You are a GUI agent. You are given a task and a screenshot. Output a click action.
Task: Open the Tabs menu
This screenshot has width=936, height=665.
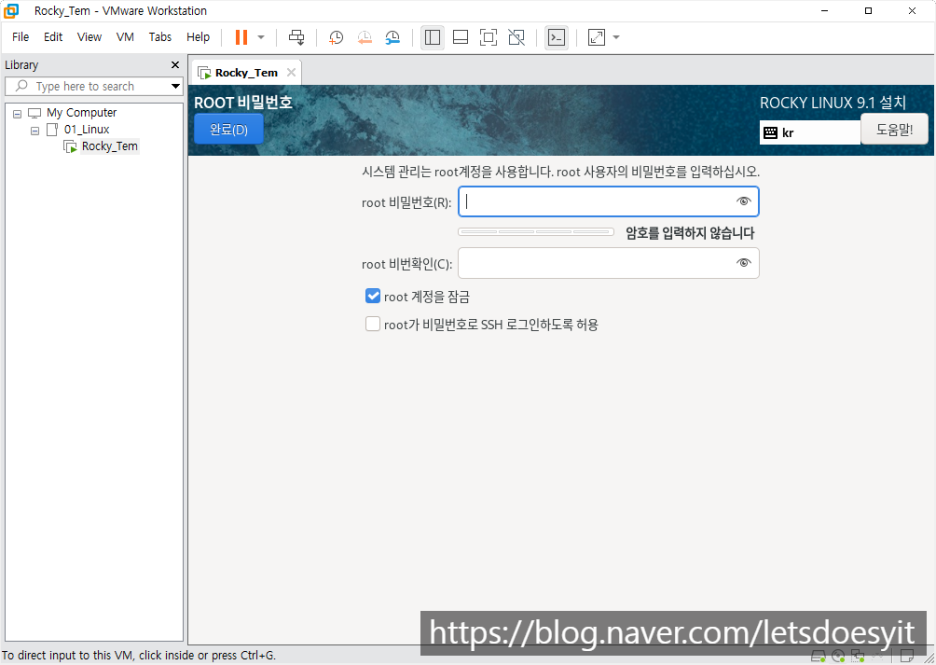pos(160,37)
